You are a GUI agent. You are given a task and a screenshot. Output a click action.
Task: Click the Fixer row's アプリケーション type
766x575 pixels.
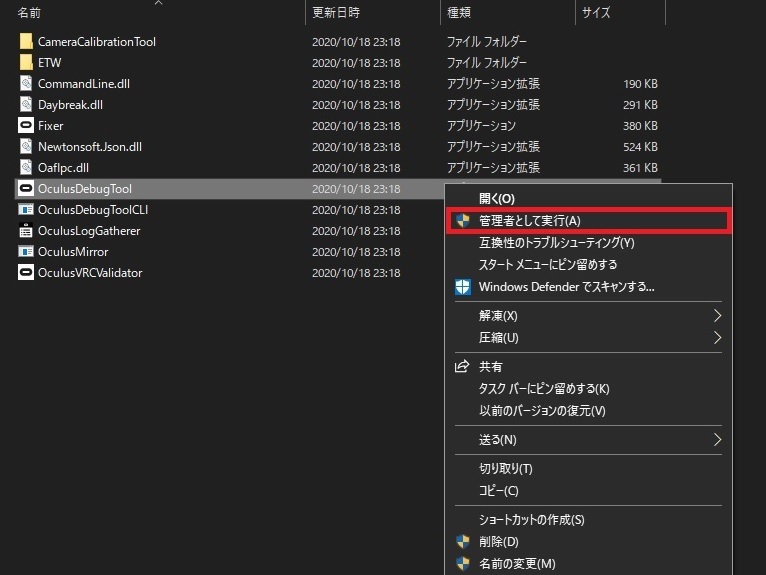(482, 126)
